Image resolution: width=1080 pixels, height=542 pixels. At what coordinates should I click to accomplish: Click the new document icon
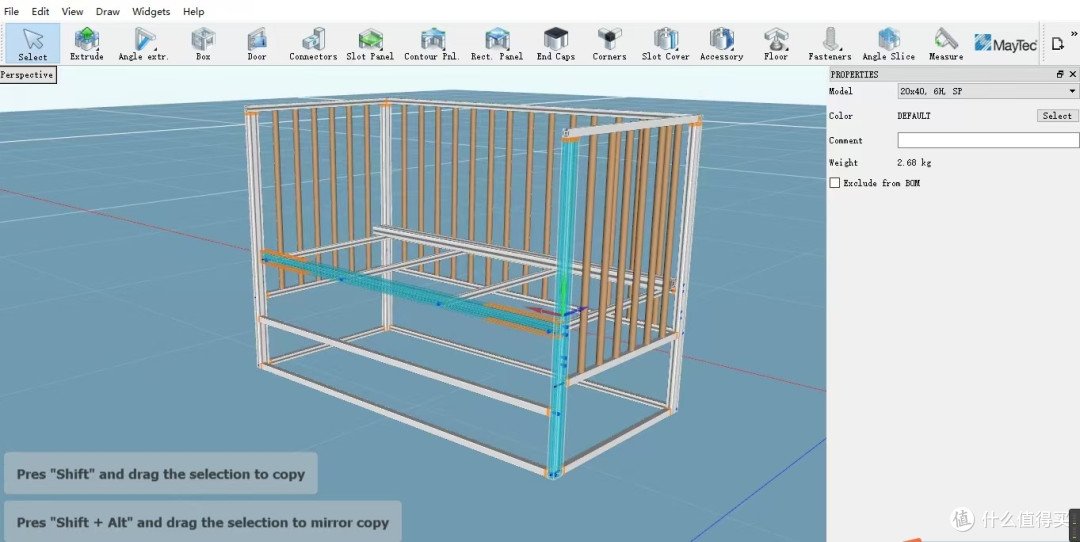tap(1057, 44)
